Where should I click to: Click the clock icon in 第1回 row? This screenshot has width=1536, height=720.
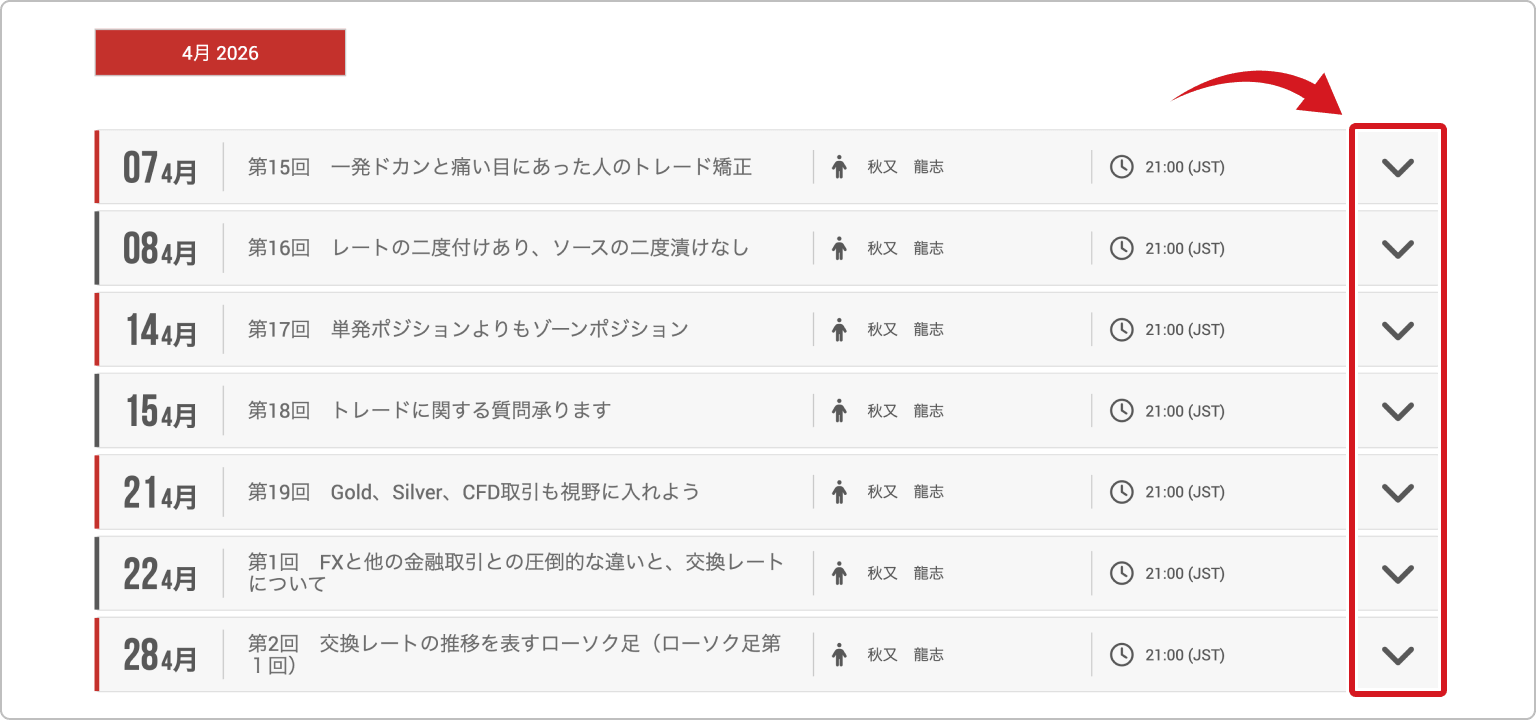pyautogui.click(x=1122, y=573)
